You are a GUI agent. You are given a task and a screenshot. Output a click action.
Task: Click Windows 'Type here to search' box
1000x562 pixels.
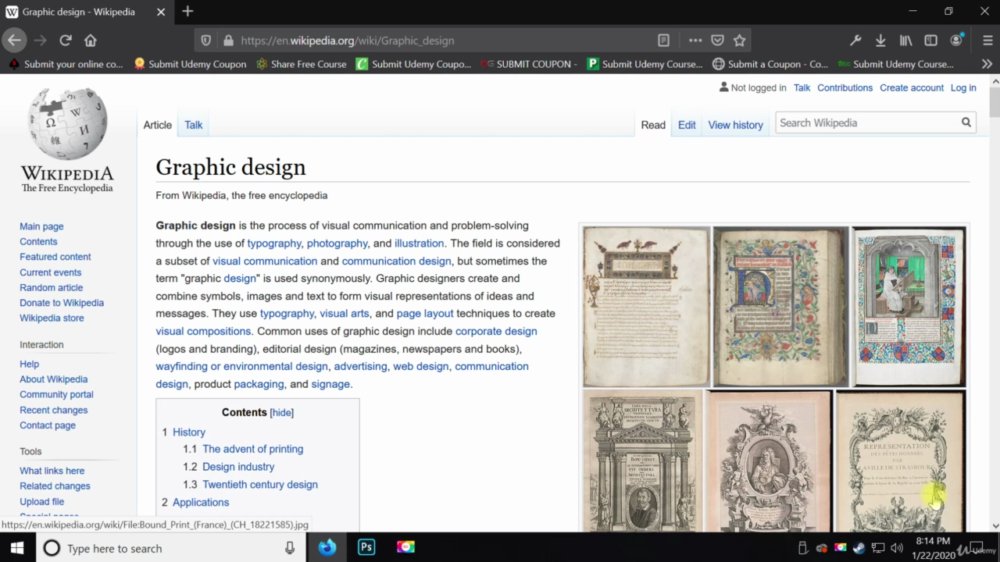pos(172,548)
